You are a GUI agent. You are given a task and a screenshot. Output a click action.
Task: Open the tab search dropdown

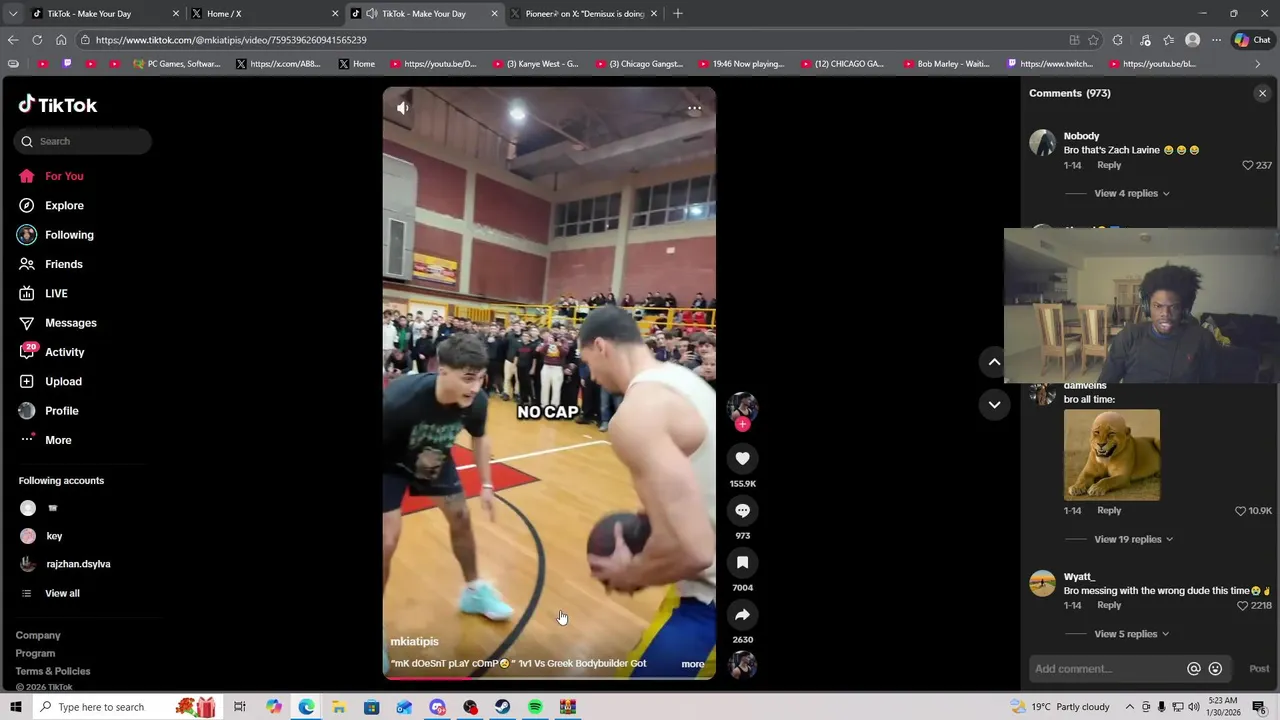12,14
